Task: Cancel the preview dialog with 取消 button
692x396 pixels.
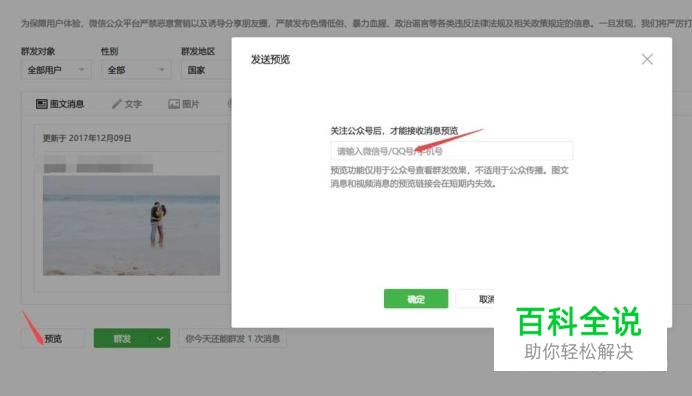Action: pyautogui.click(x=475, y=299)
